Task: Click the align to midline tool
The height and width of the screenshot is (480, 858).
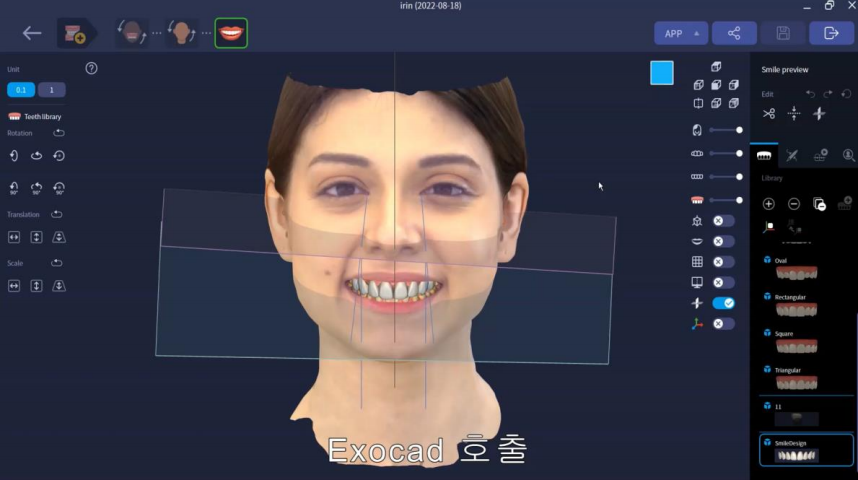Action: coord(794,114)
